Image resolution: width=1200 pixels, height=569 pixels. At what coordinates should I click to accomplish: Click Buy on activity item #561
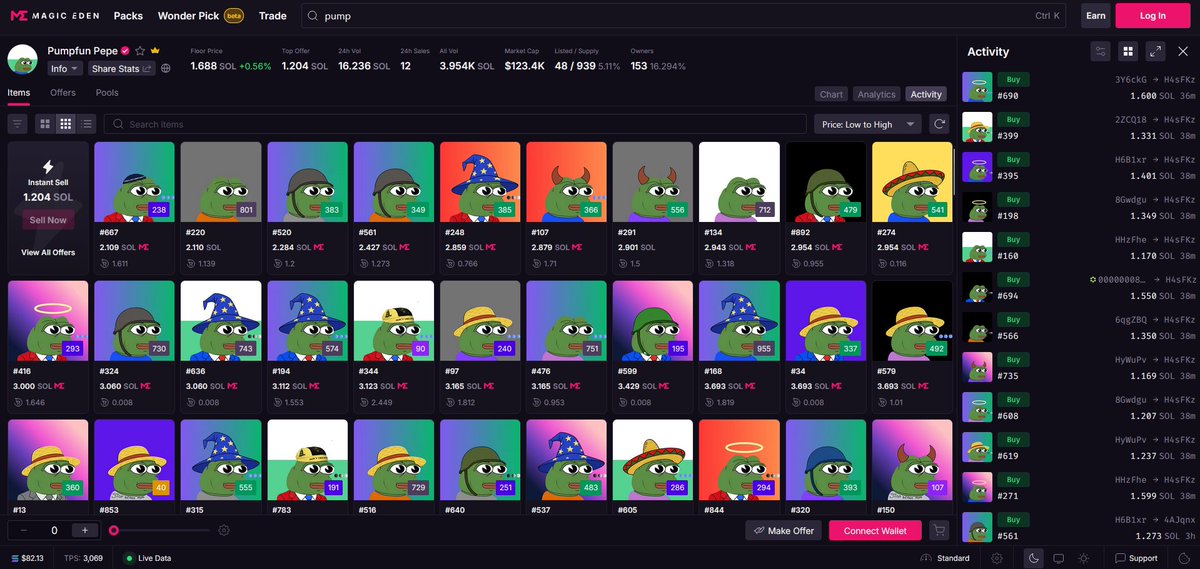[1013, 519]
